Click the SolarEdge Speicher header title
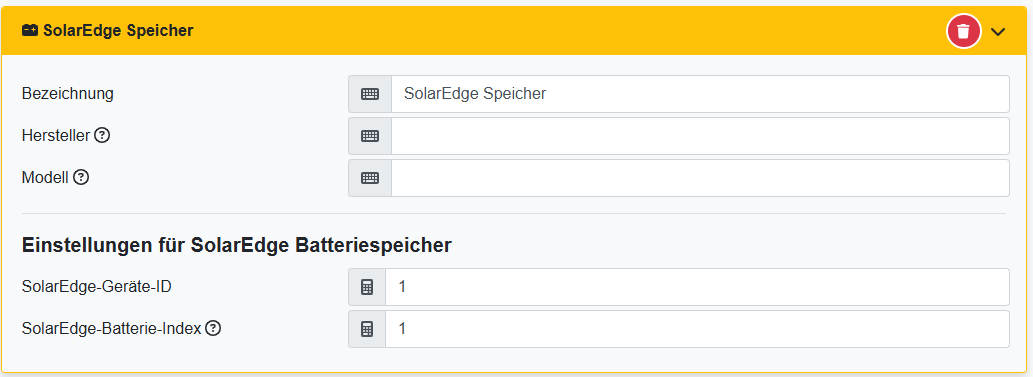Screen dimensions: 1033x377 tap(119, 30)
